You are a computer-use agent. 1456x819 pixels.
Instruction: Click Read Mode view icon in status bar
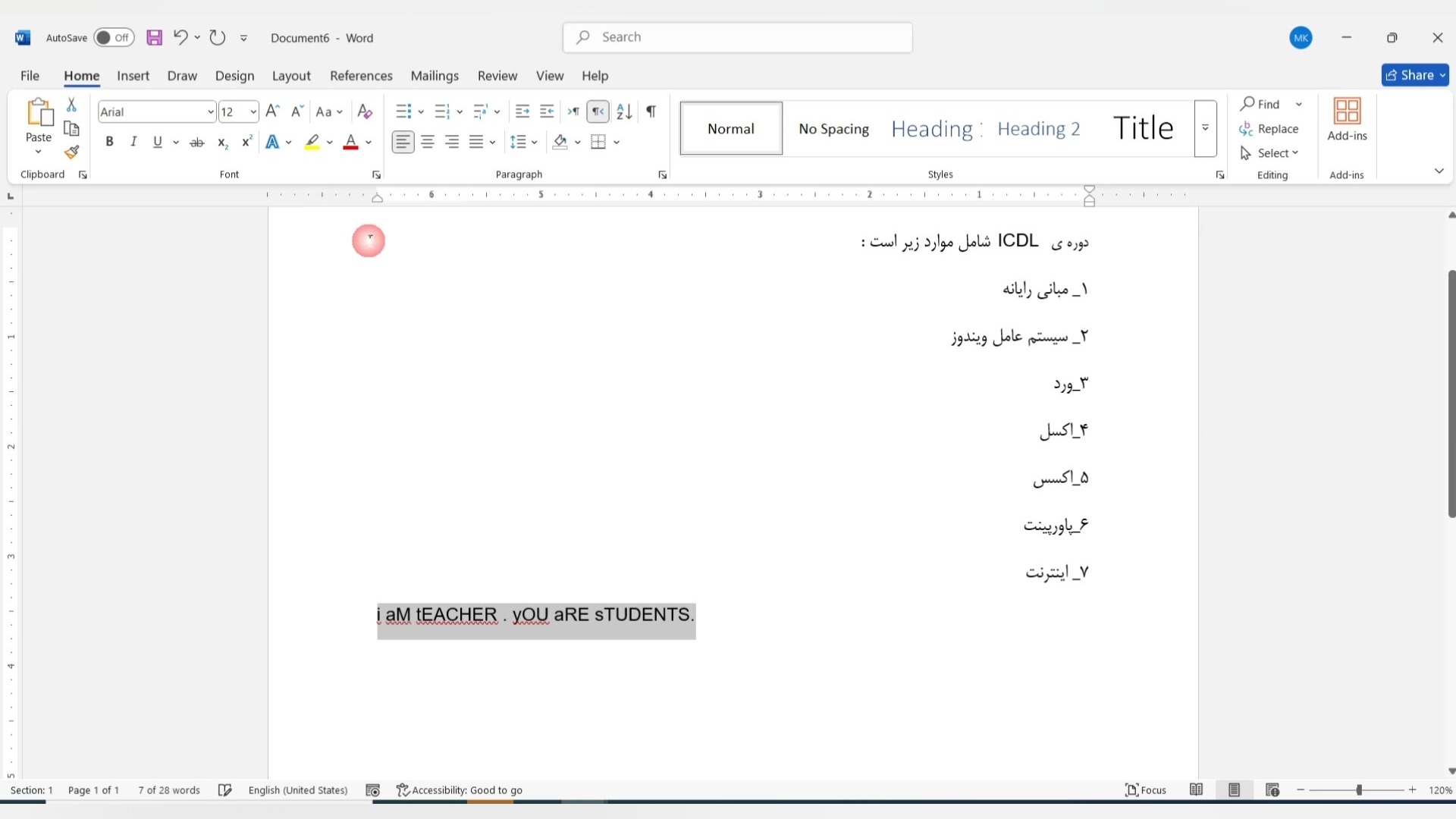(x=1197, y=790)
